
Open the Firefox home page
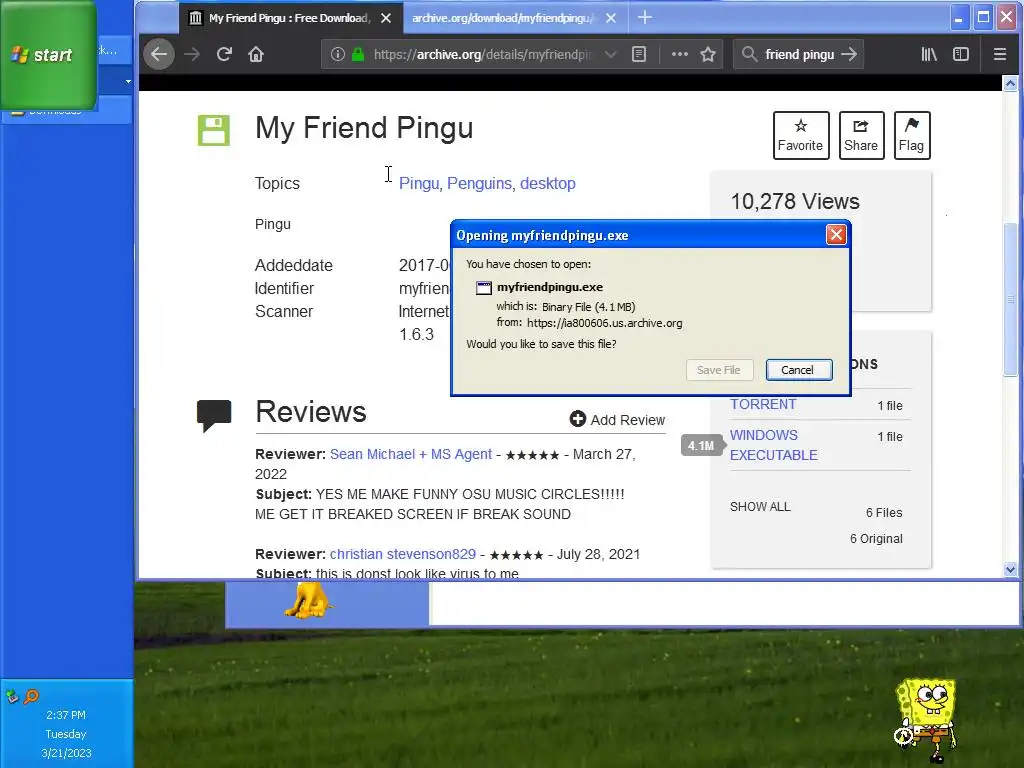(256, 54)
